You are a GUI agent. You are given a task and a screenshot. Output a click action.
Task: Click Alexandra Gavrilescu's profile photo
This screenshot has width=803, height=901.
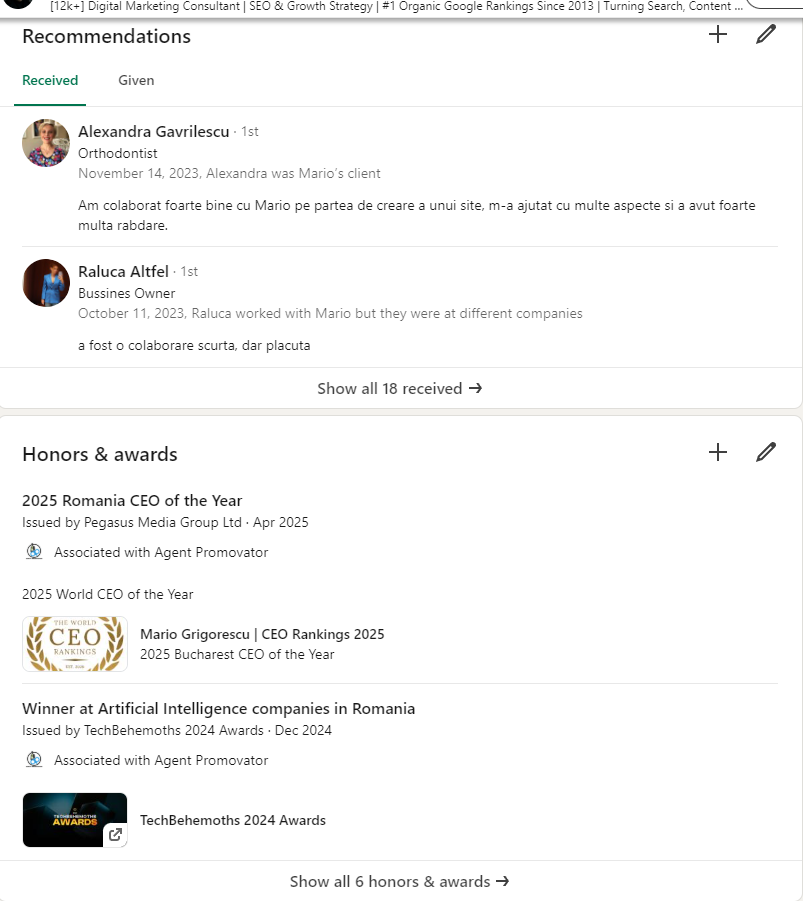45,143
